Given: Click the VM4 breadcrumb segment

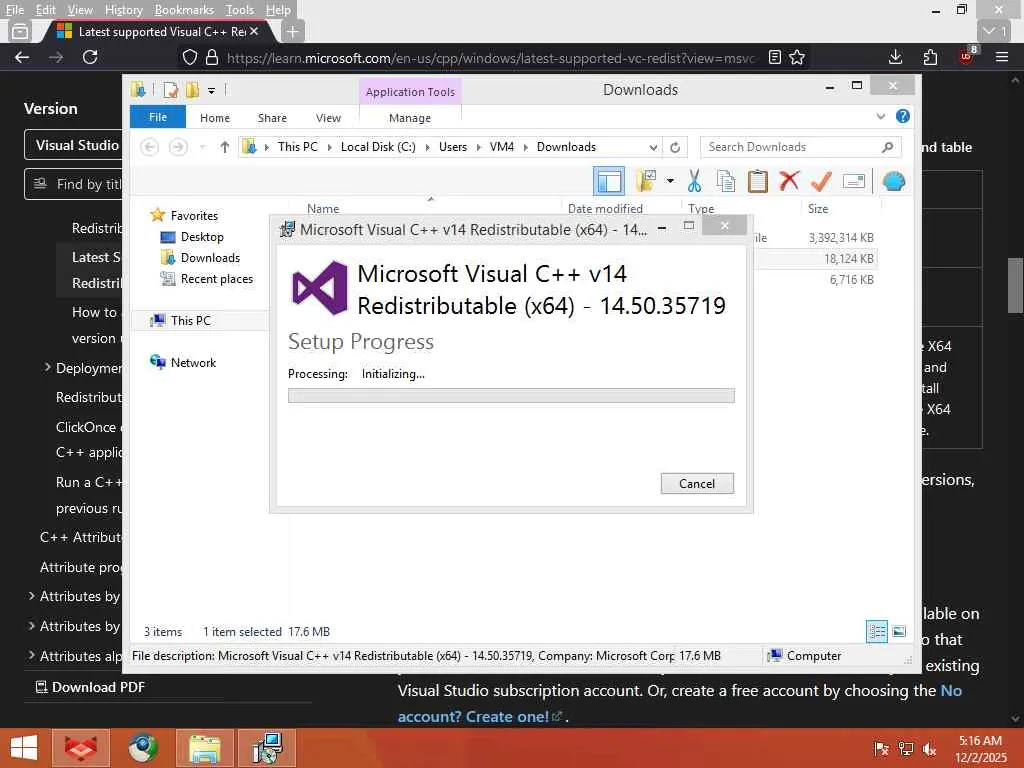Looking at the screenshot, I should tap(502, 147).
